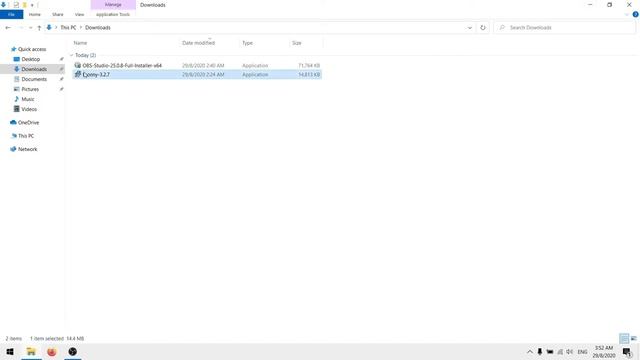Open This PC in navigation pane
This screenshot has height=360, width=640.
point(26,136)
